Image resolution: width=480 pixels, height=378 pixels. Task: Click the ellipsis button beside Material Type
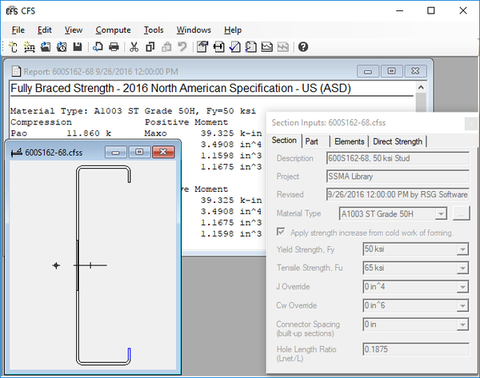461,214
